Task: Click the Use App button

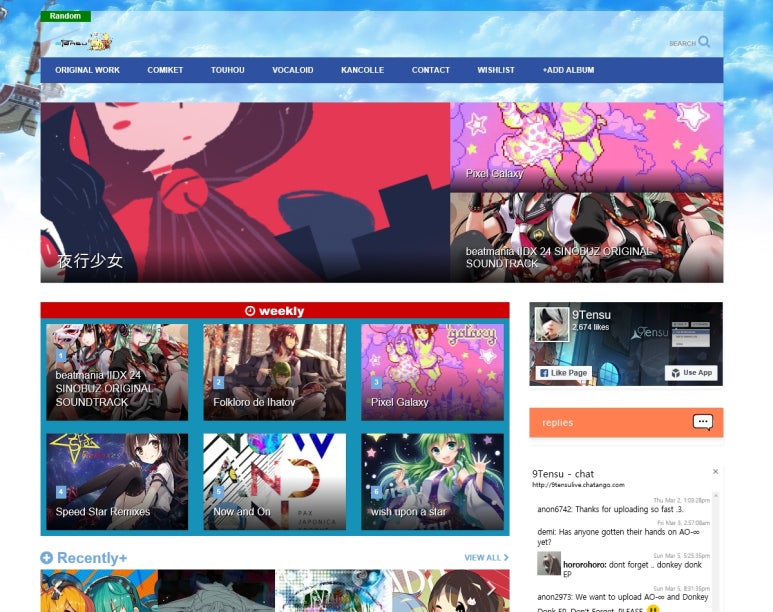Action: pyautogui.click(x=691, y=373)
